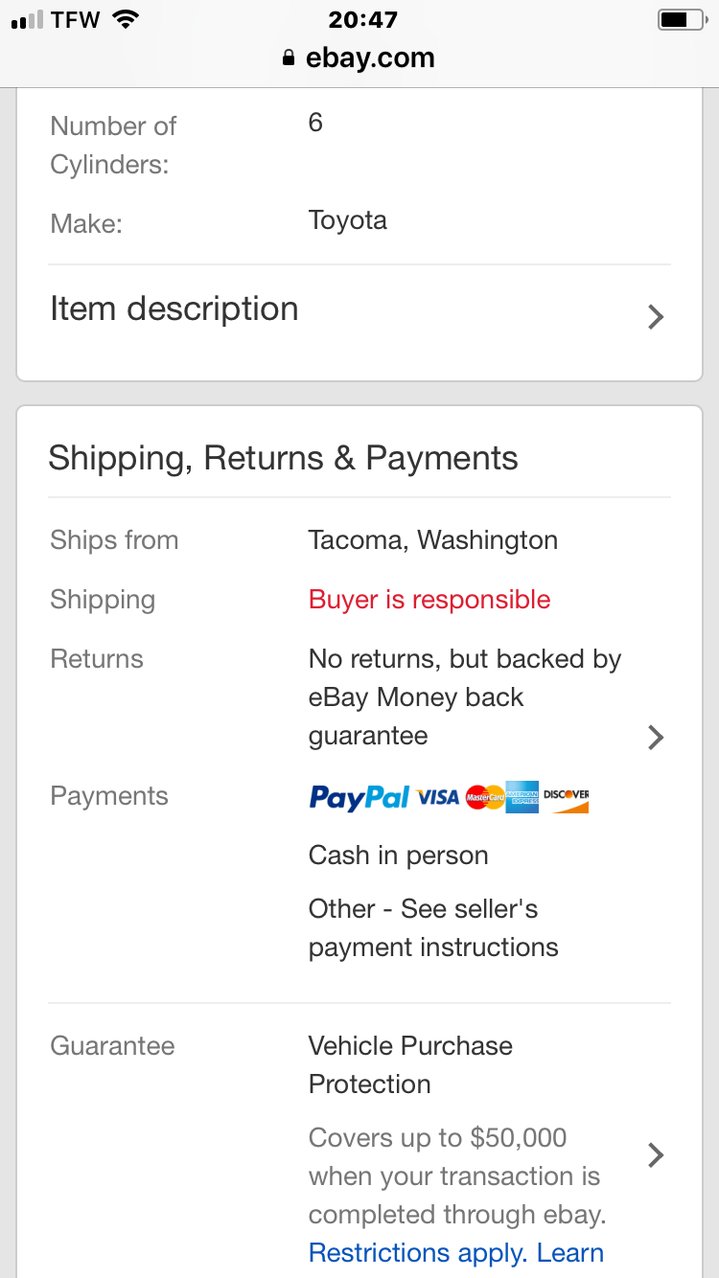Open the Item description row

click(359, 311)
